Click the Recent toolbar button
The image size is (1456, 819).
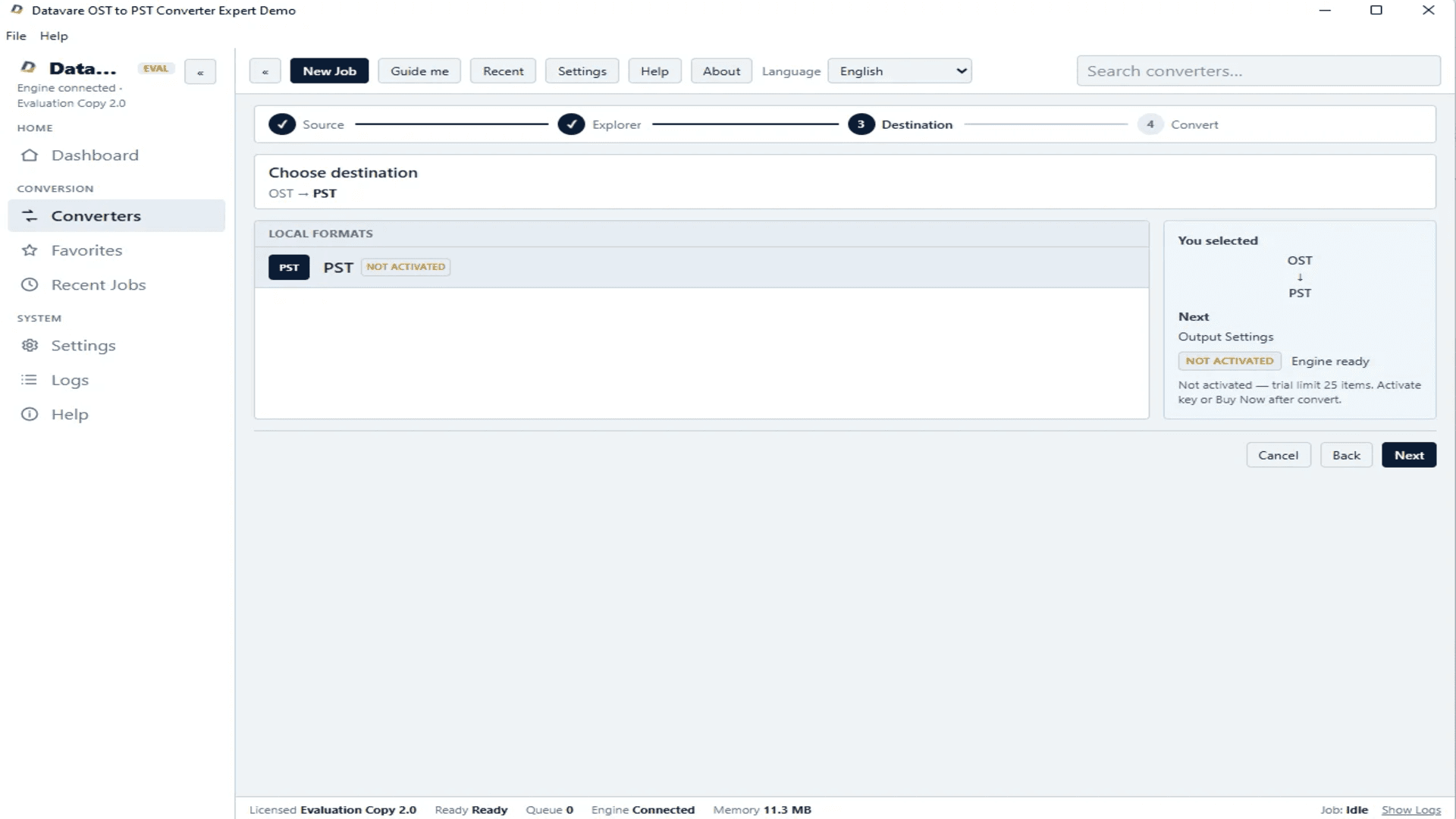coord(503,71)
